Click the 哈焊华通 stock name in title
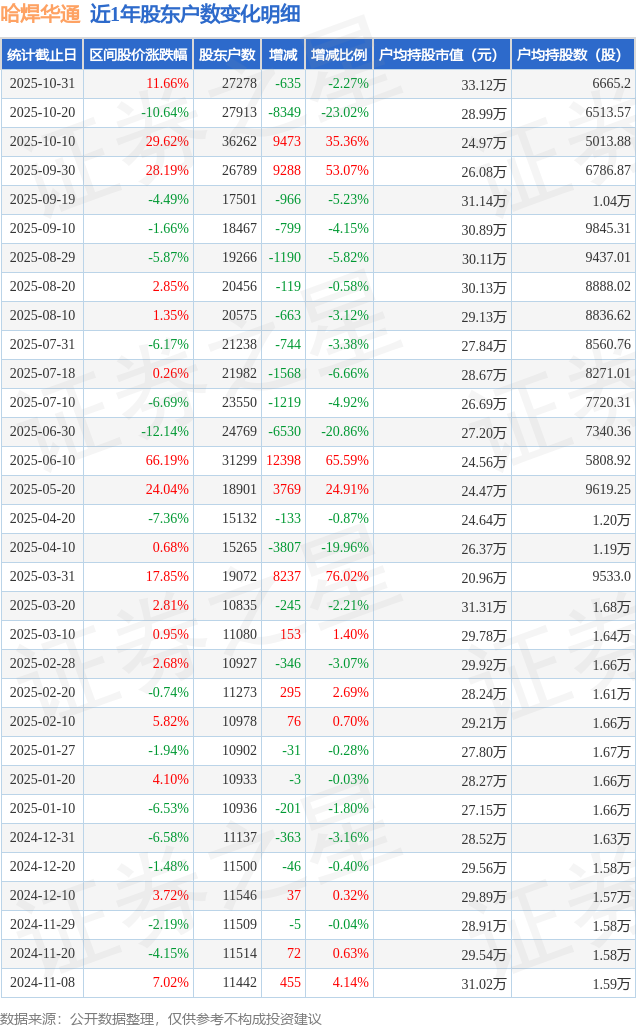636x1028 pixels. (40, 14)
